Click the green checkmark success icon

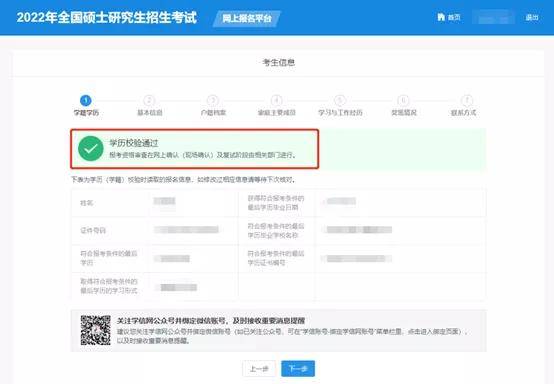click(x=91, y=148)
